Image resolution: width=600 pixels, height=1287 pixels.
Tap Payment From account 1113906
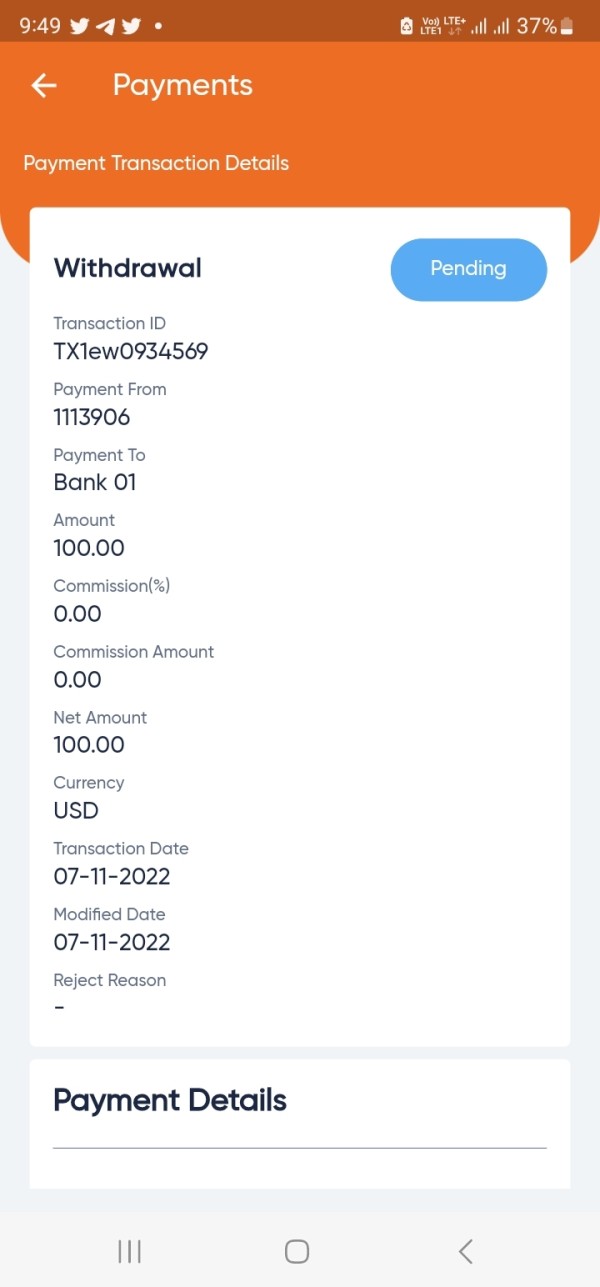coord(92,417)
